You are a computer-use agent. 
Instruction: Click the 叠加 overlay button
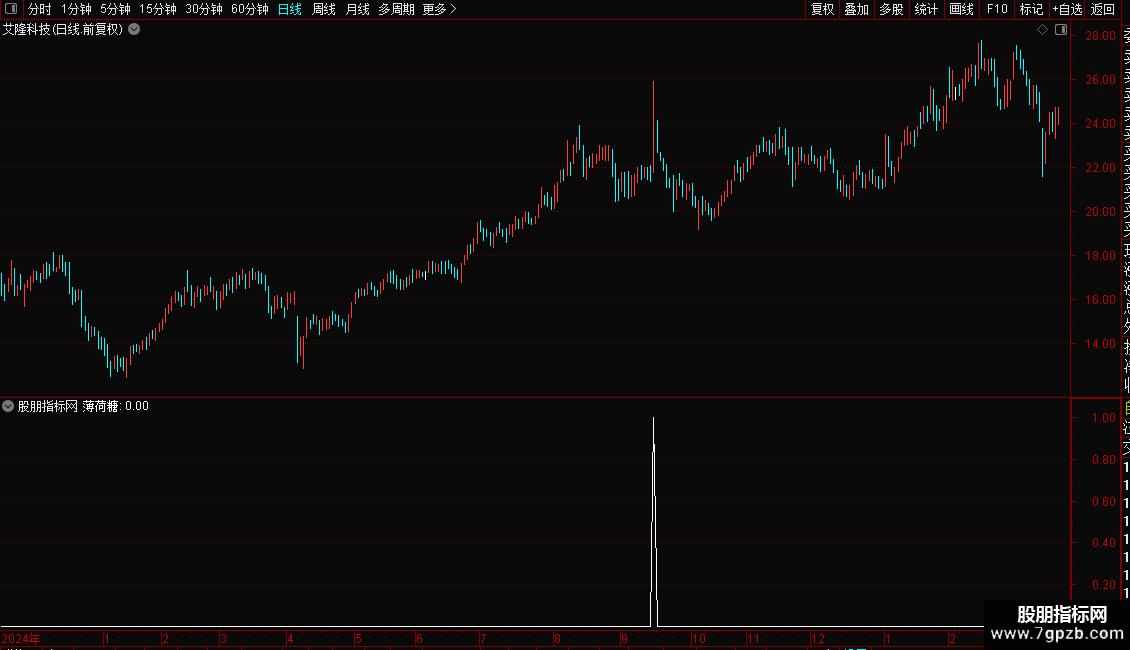tap(856, 9)
